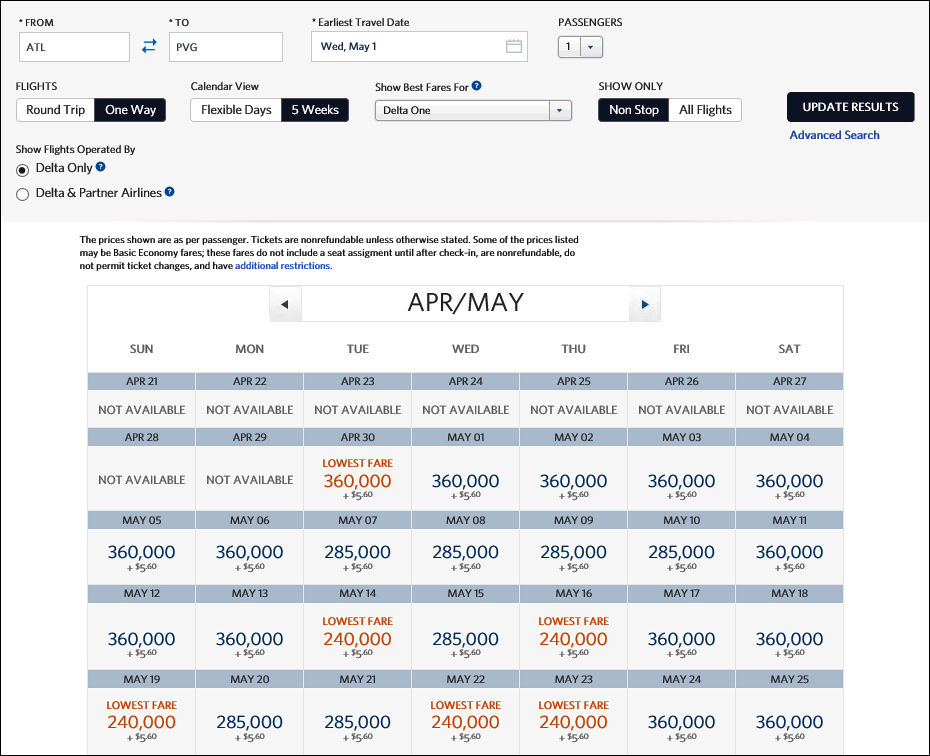Click Not Available under Apr 28
The height and width of the screenshot is (756, 930).
[142, 480]
